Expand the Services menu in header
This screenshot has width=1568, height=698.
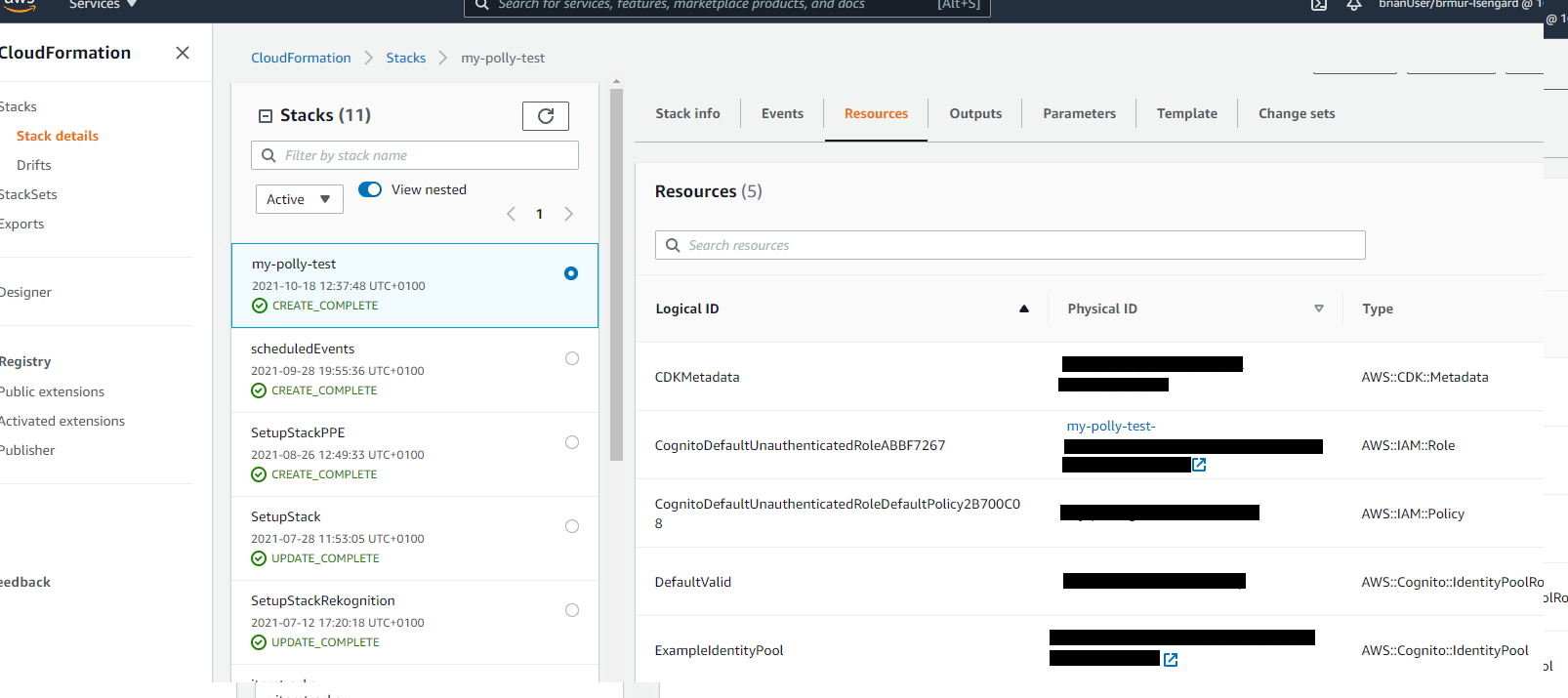coord(103,5)
